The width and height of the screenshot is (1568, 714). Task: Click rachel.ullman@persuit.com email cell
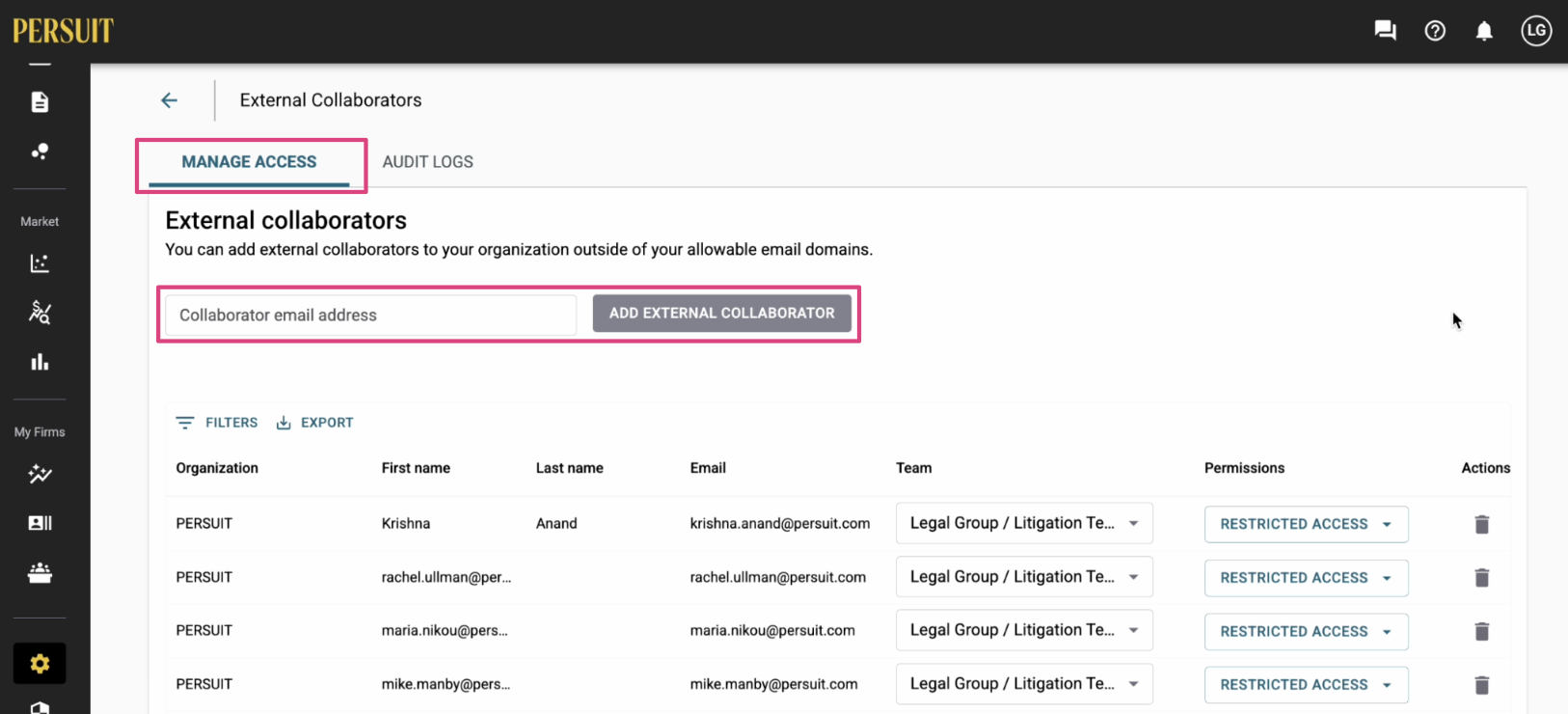tap(777, 577)
